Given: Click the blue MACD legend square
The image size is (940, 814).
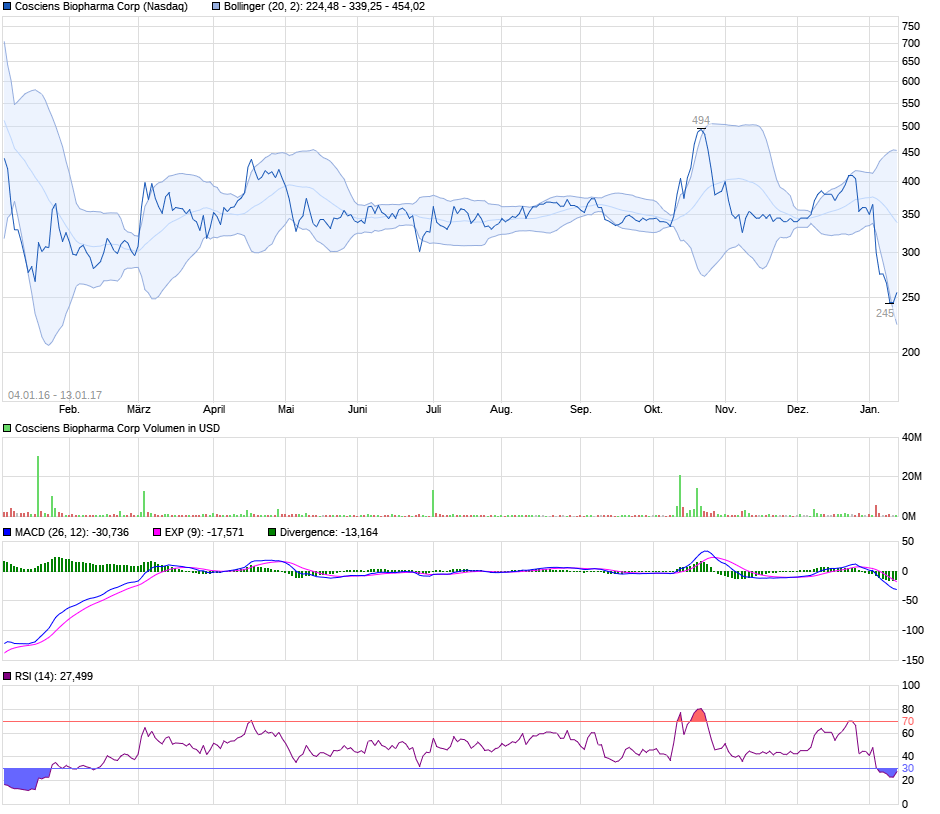Looking at the screenshot, I should tap(7, 532).
